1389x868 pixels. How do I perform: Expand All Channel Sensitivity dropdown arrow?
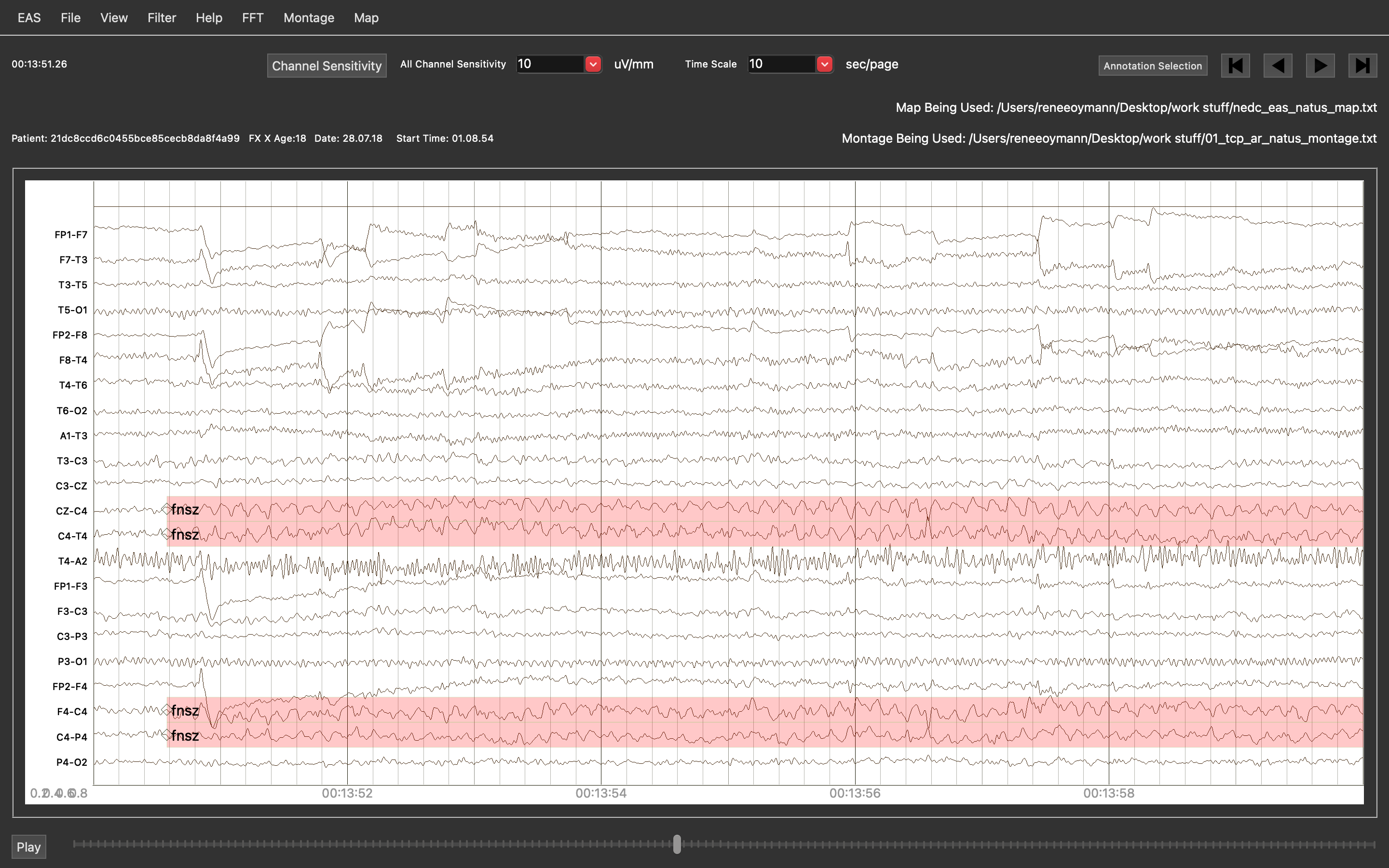pos(593,64)
